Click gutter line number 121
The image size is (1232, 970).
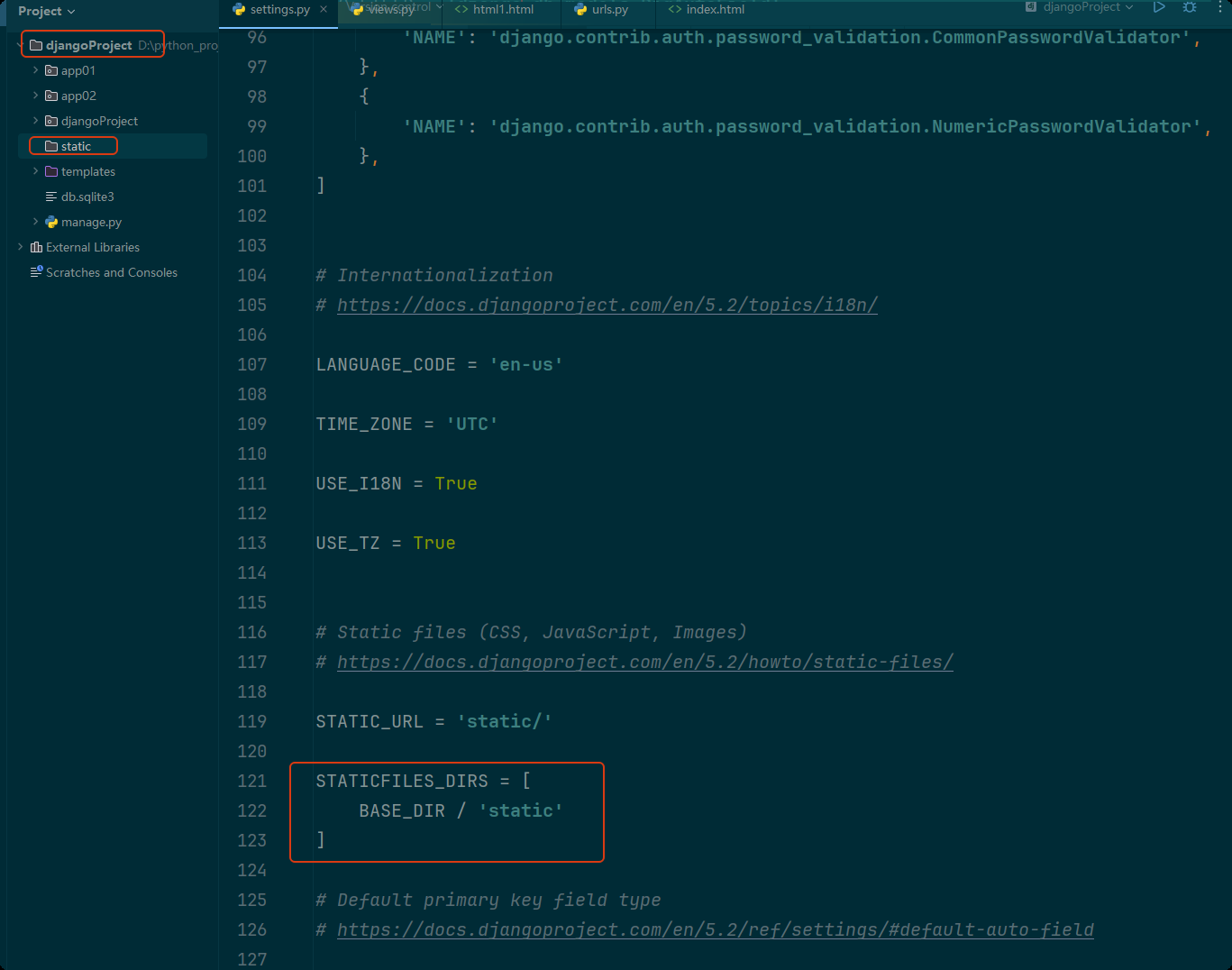pyautogui.click(x=252, y=781)
